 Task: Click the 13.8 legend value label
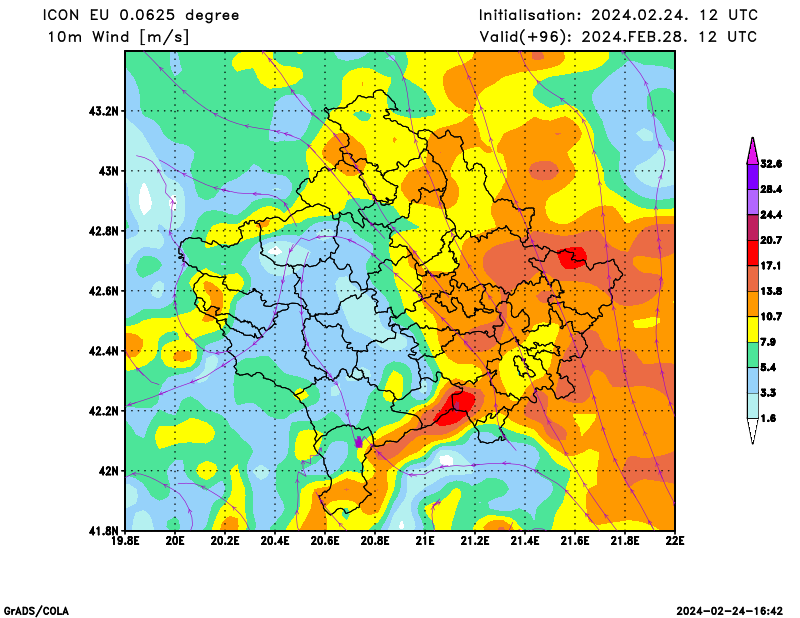pos(771,291)
